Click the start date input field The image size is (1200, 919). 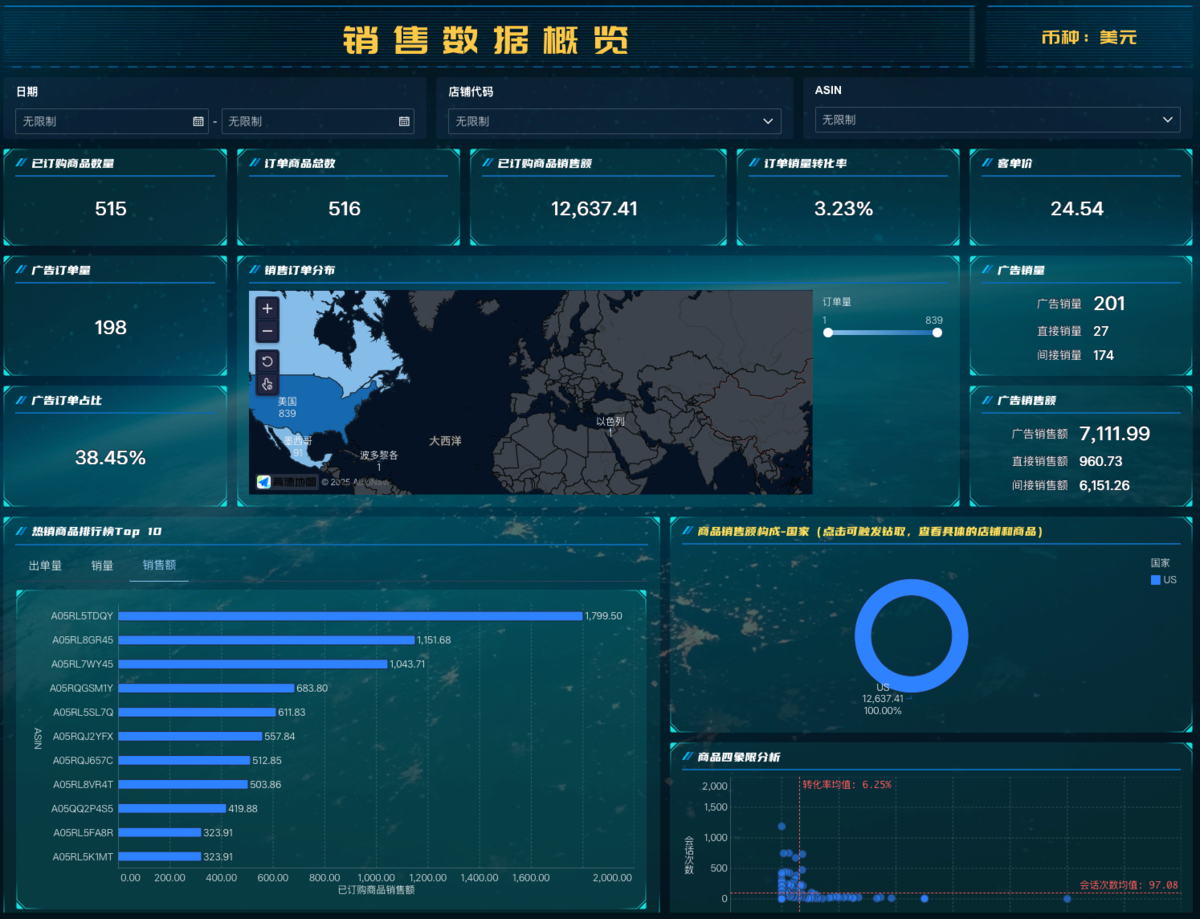coord(112,121)
